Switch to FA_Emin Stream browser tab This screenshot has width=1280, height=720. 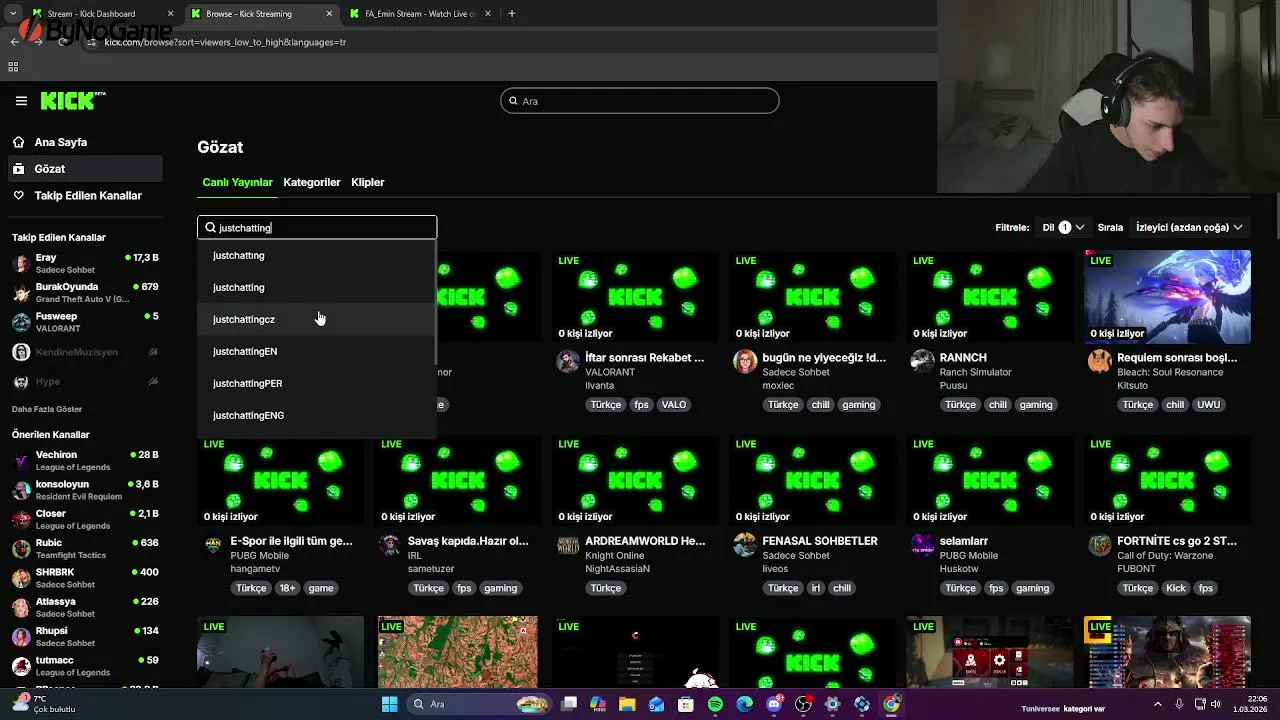pos(420,14)
